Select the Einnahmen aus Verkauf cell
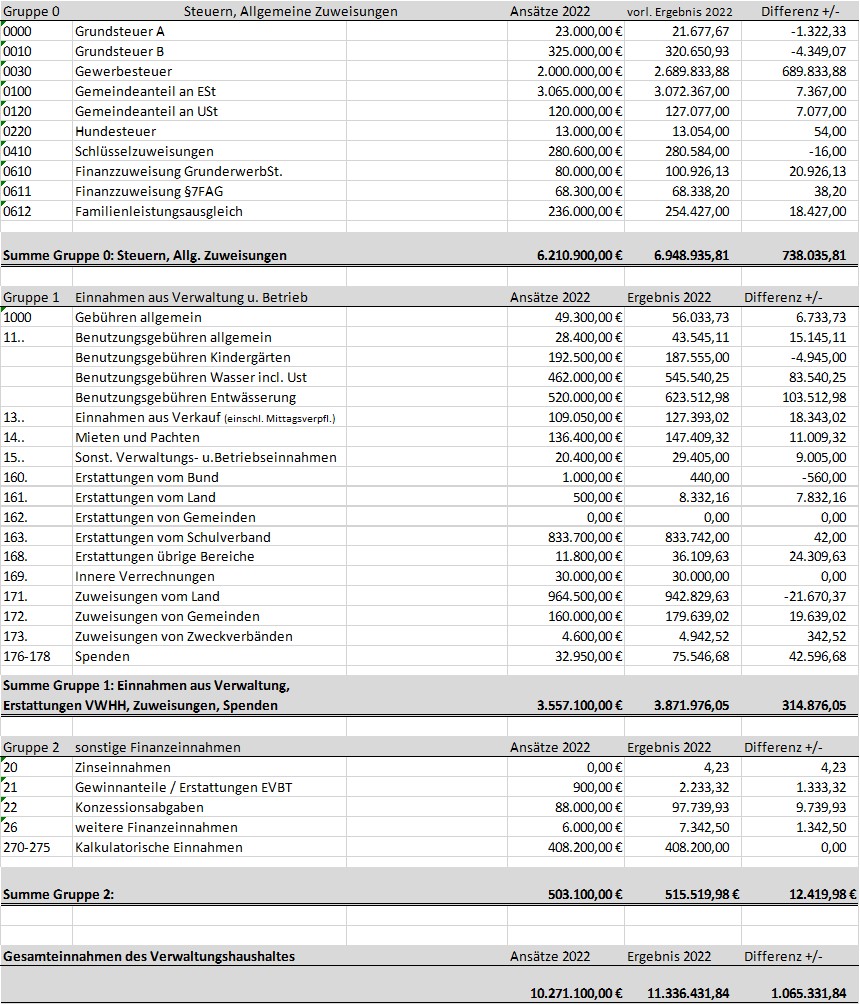Image resolution: width=860 pixels, height=1005 pixels. coord(209,417)
